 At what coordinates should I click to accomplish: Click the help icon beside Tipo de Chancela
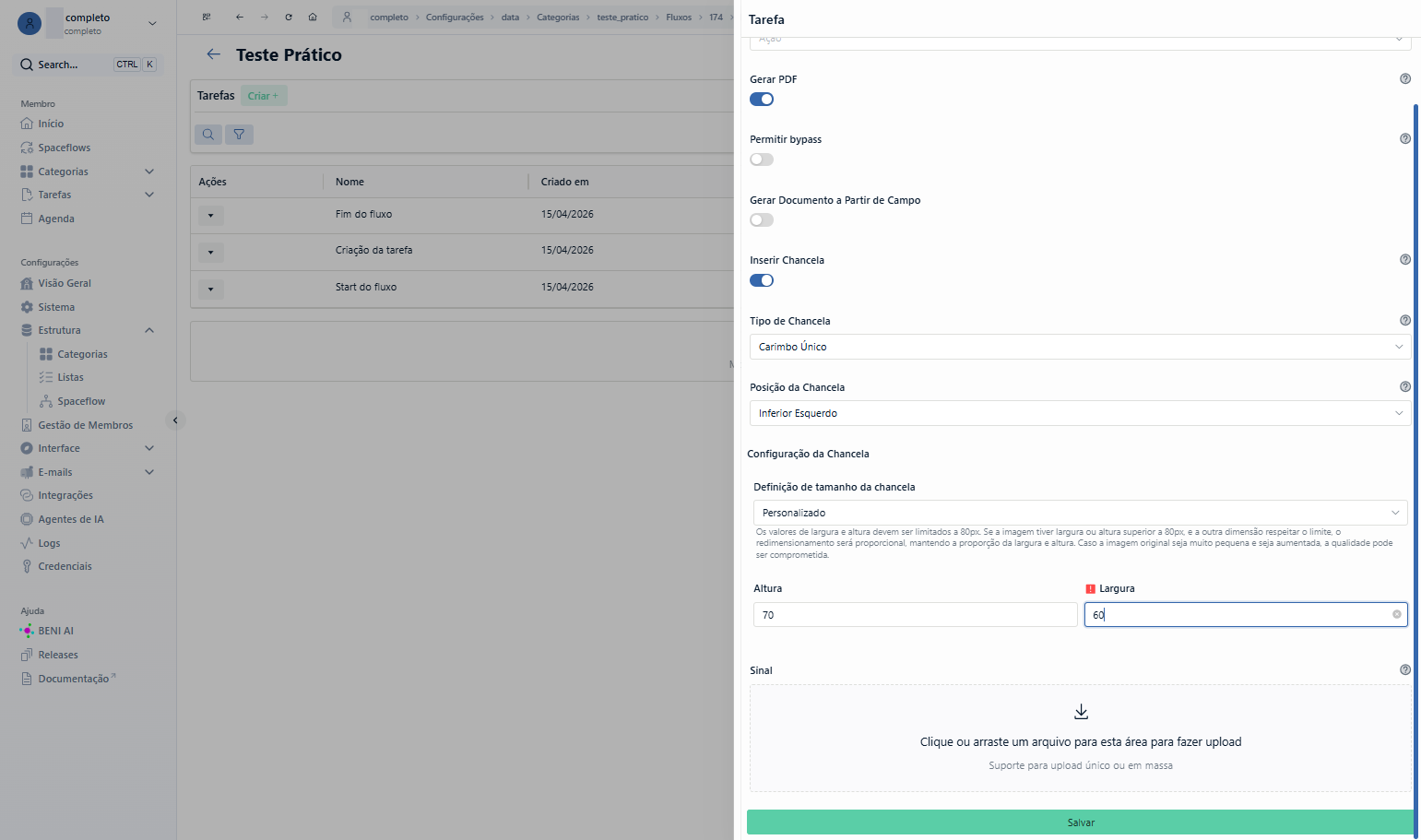point(1405,320)
